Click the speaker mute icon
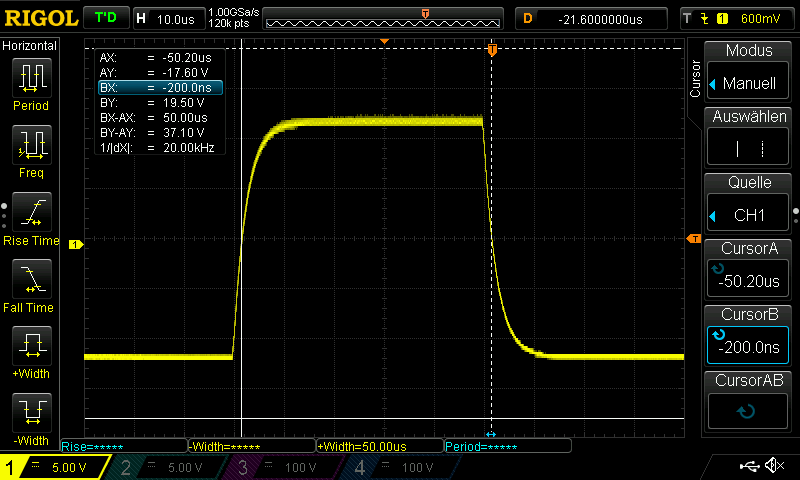Image resolution: width=800 pixels, height=480 pixels. pos(774,466)
